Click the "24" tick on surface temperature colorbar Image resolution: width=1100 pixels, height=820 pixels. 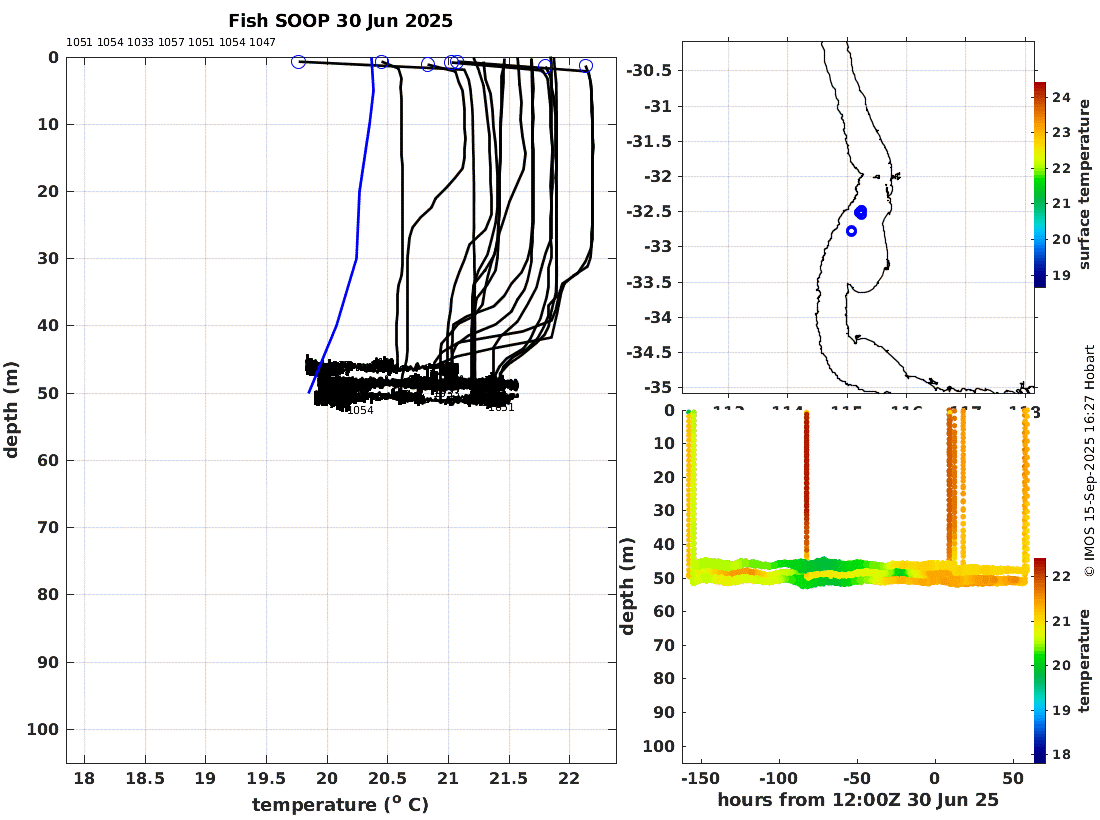[1061, 98]
